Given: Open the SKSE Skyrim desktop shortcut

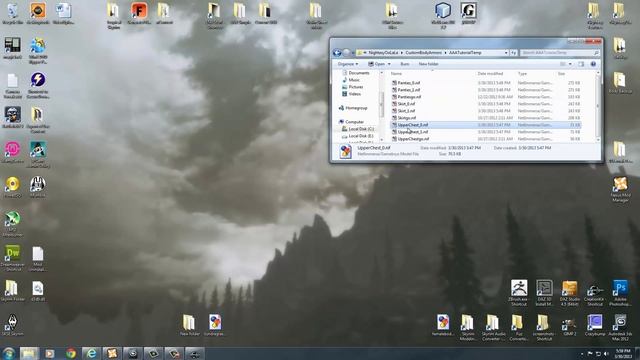Looking at the screenshot, I should coord(12,325).
